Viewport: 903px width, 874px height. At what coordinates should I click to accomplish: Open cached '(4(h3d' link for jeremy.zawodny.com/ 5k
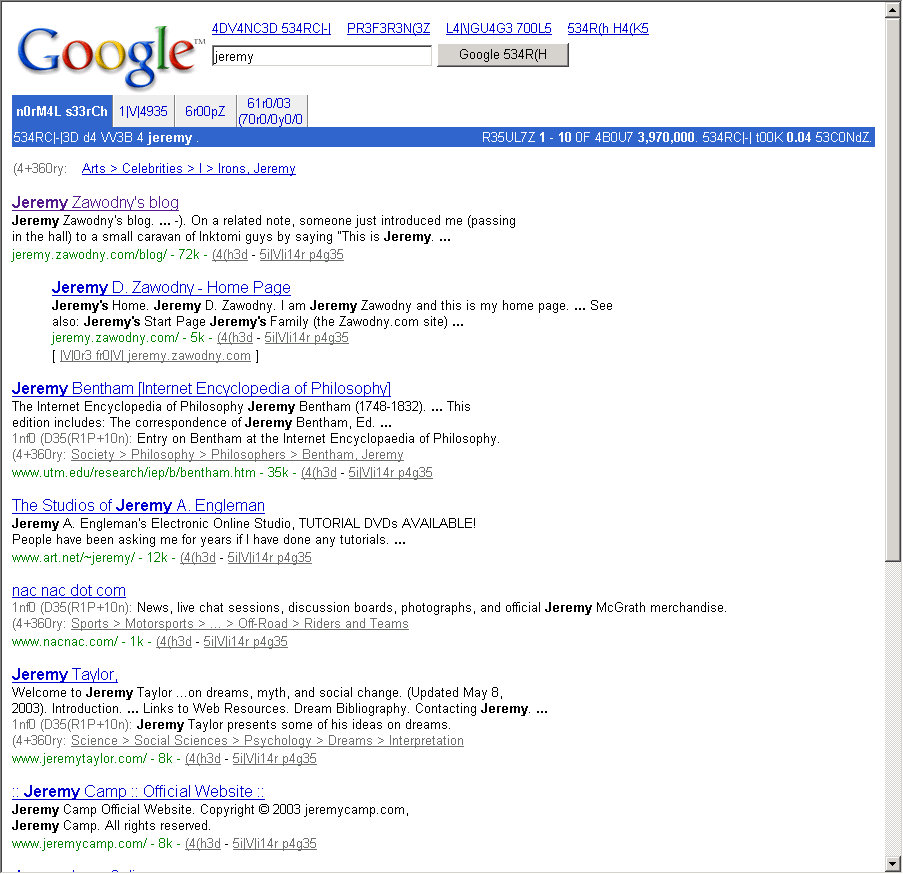tap(235, 338)
